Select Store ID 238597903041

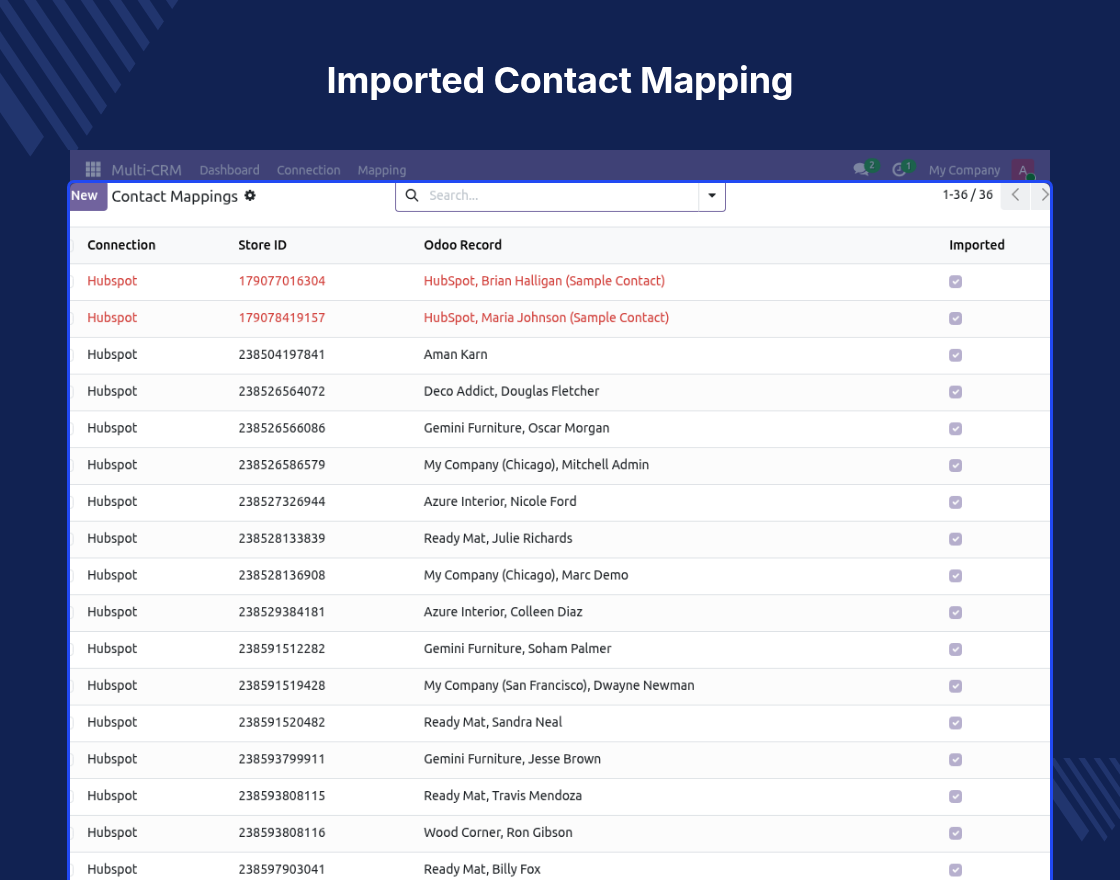click(281, 869)
